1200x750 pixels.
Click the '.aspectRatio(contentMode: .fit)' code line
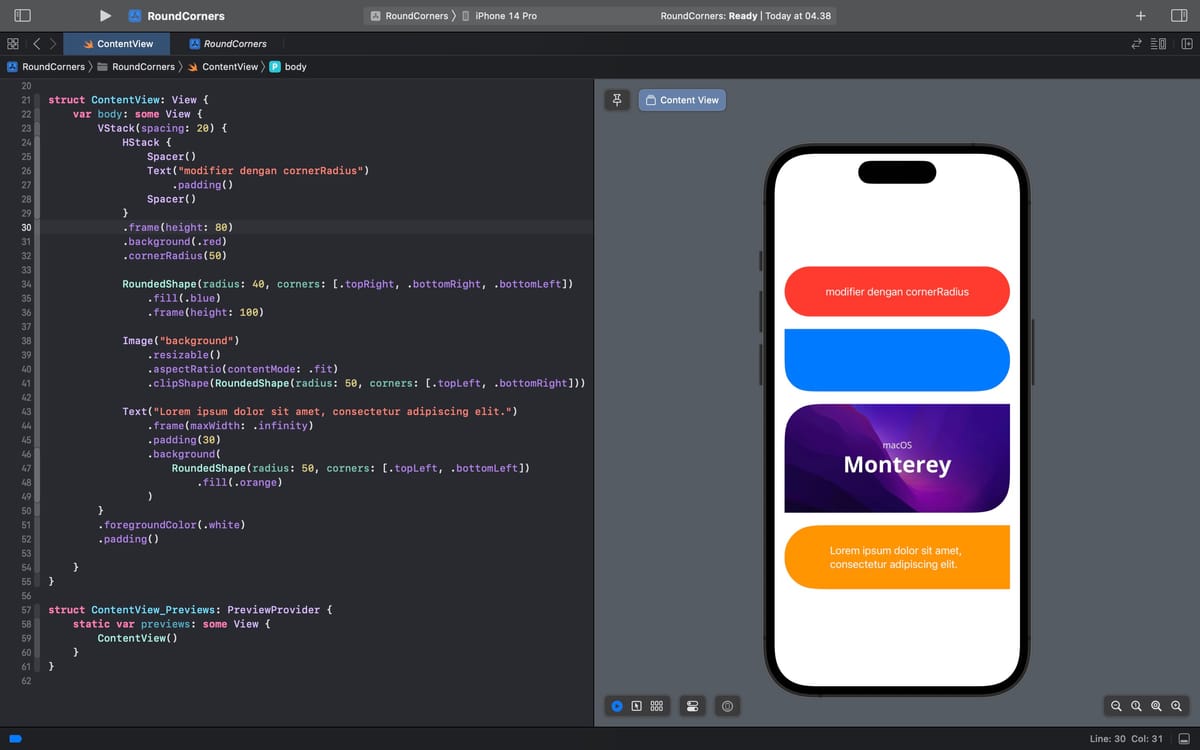tap(245, 368)
